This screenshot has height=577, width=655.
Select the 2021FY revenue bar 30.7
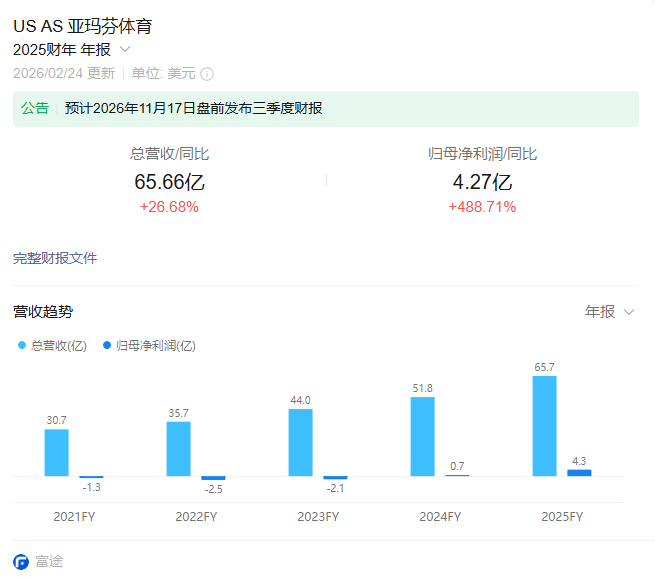pos(56,452)
